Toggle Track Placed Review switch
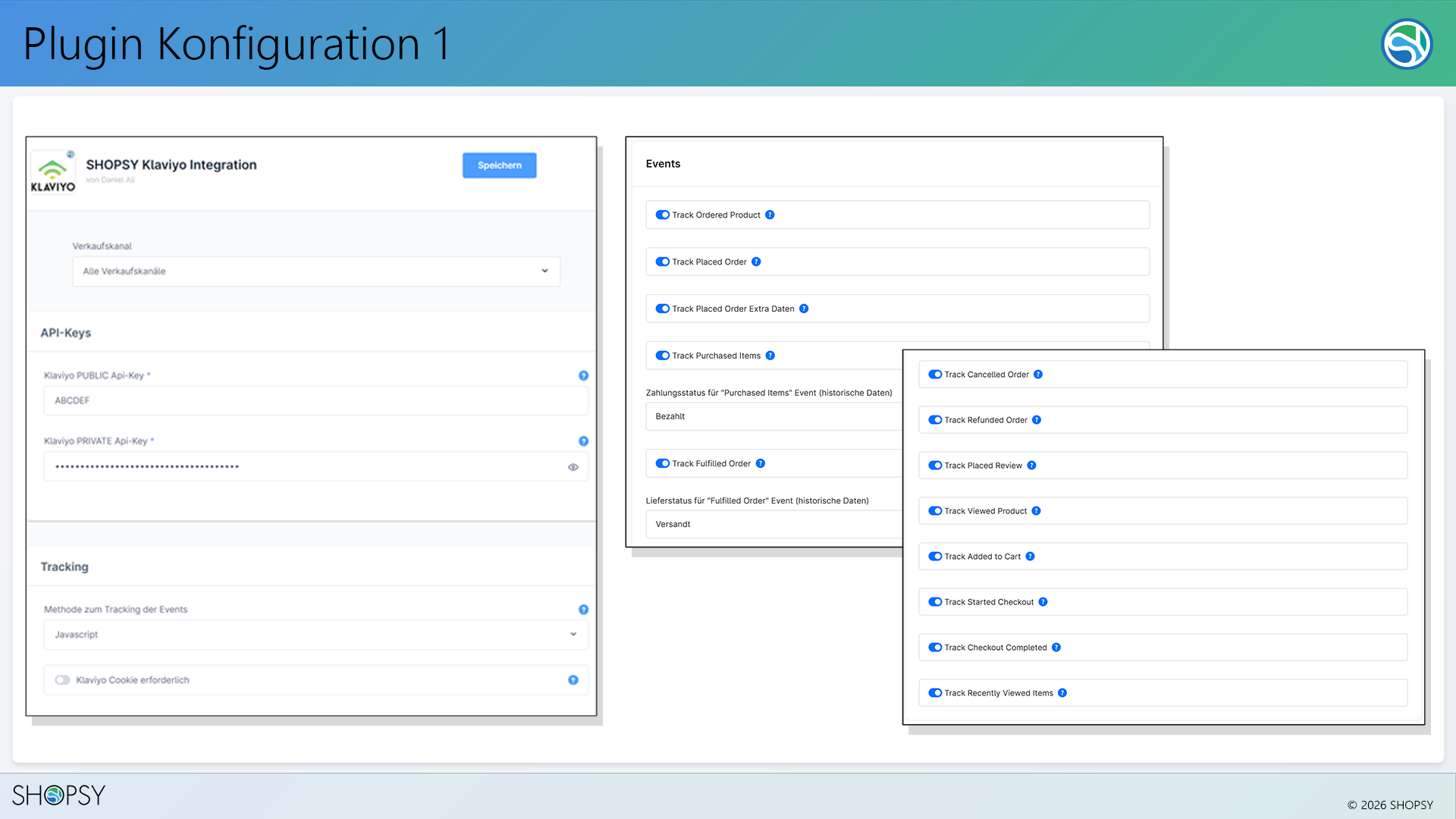This screenshot has width=1456, height=819. [935, 466]
